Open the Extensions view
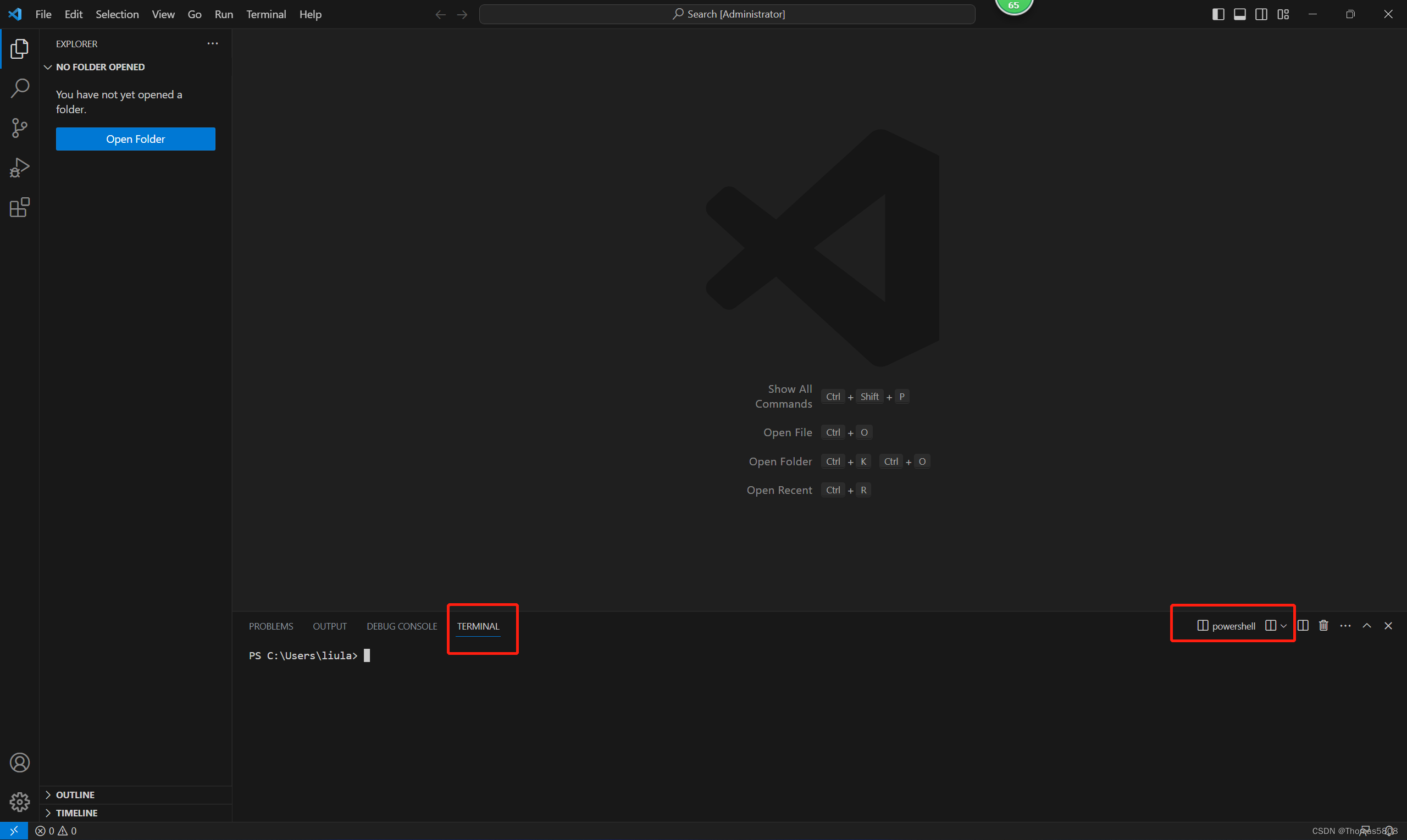The width and height of the screenshot is (1407, 840). click(20, 207)
